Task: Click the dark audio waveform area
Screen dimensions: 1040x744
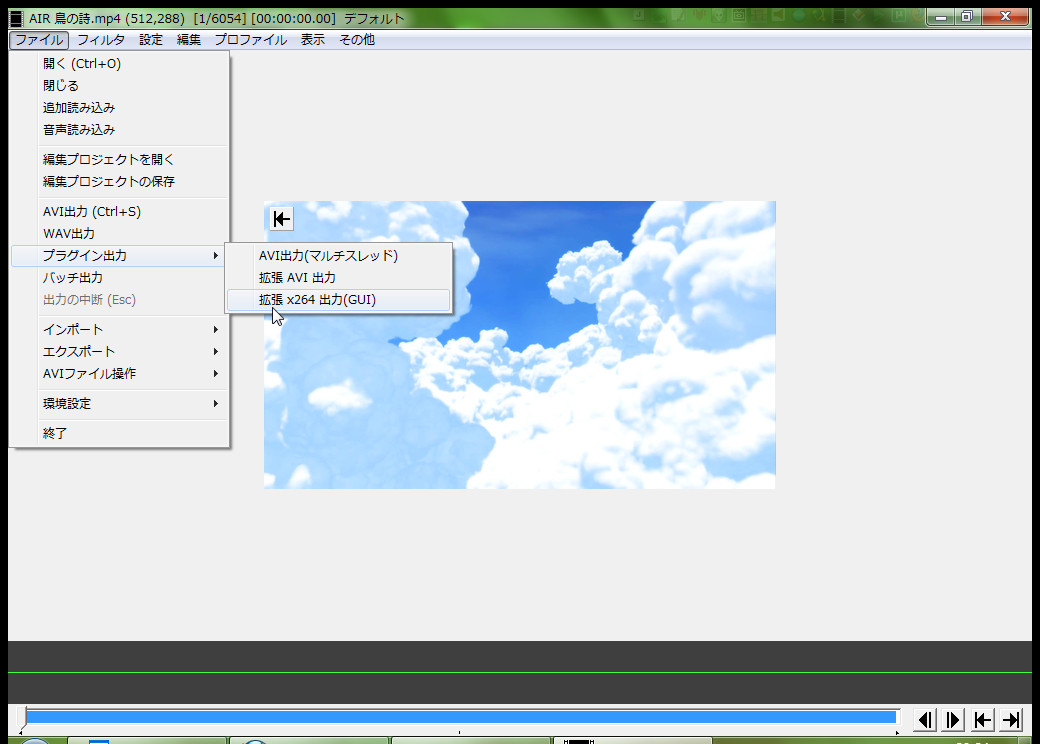Action: [520, 672]
